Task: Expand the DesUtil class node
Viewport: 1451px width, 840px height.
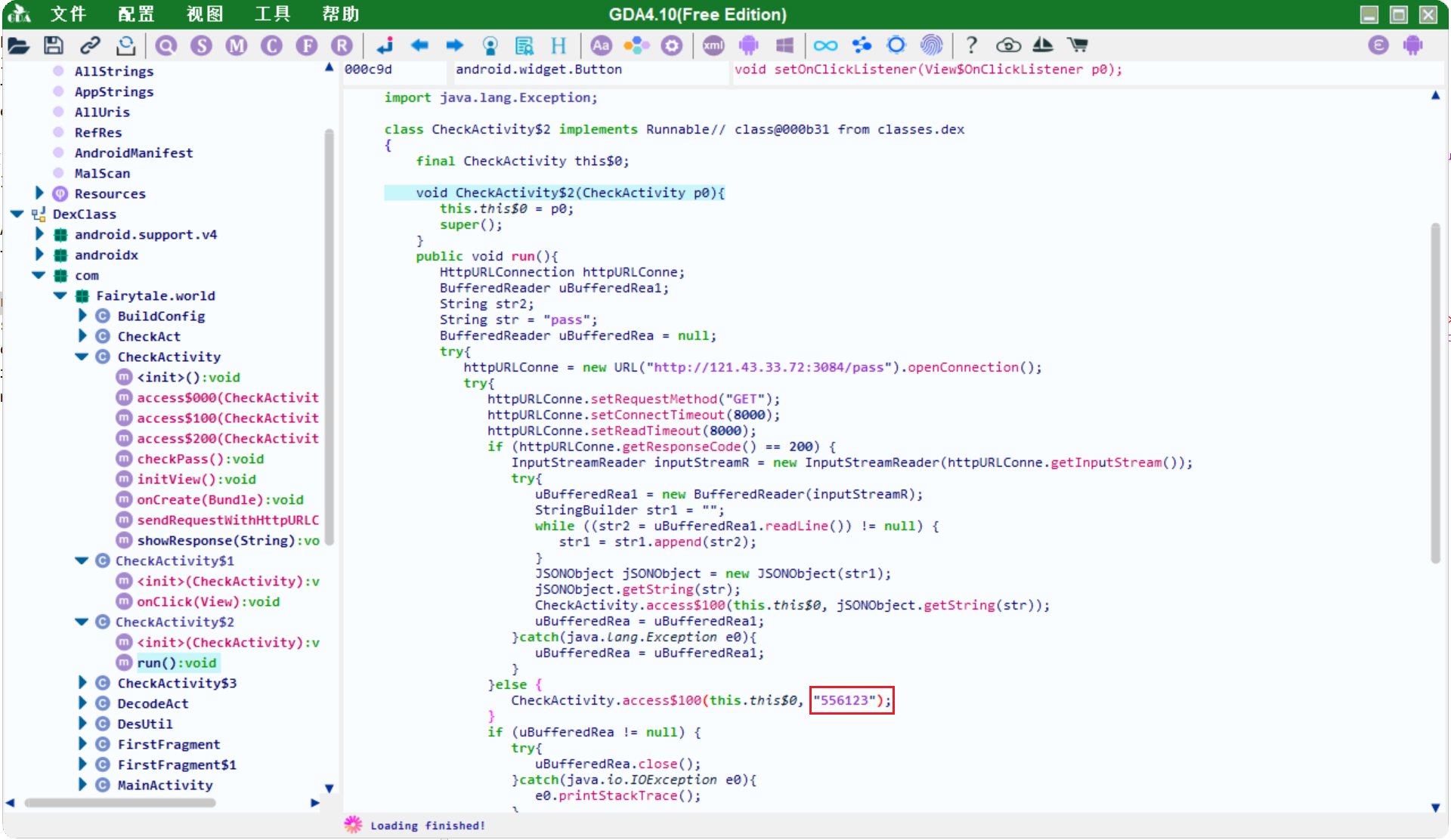Action: point(82,724)
